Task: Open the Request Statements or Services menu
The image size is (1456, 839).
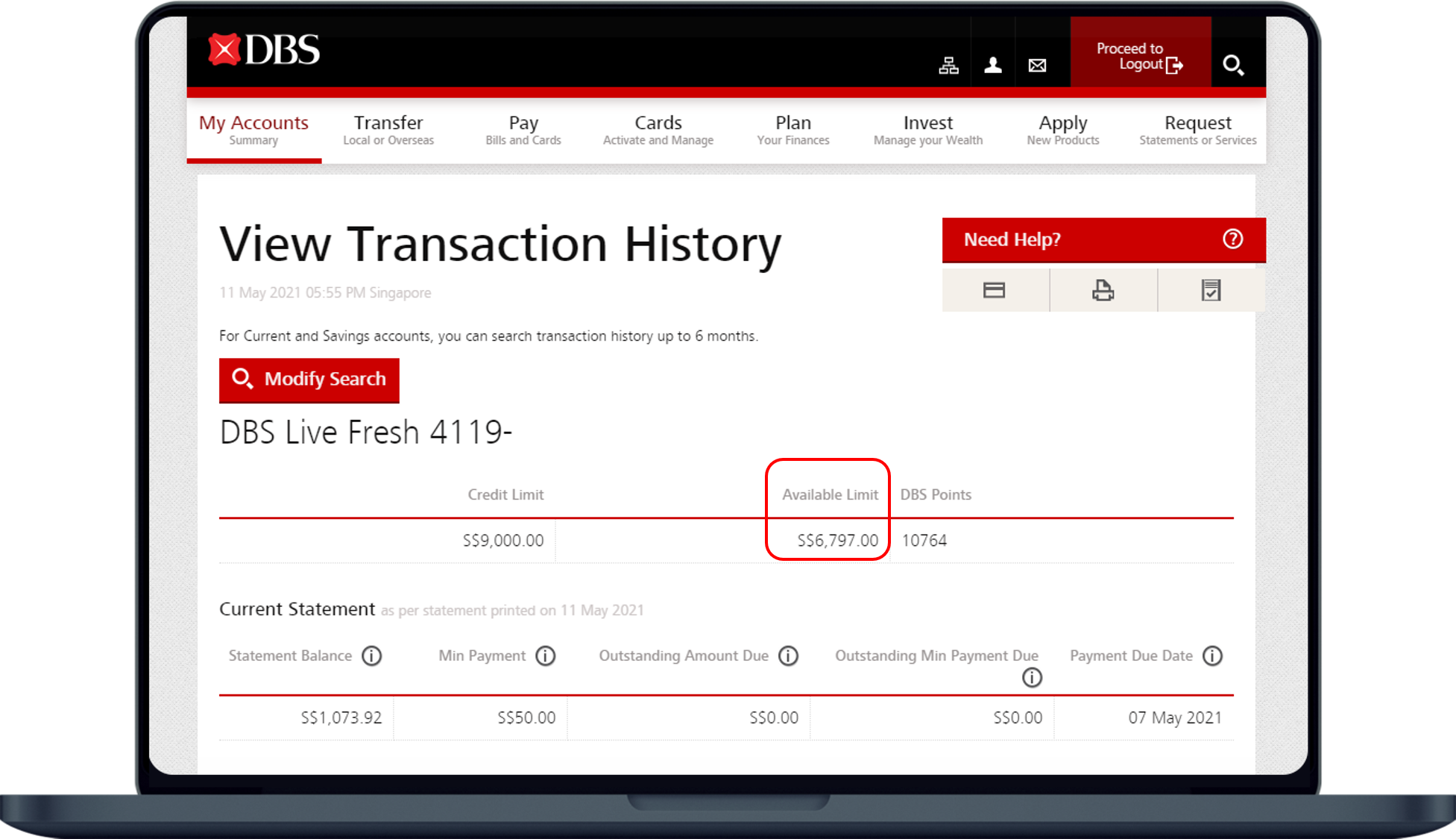Action: tap(1198, 130)
